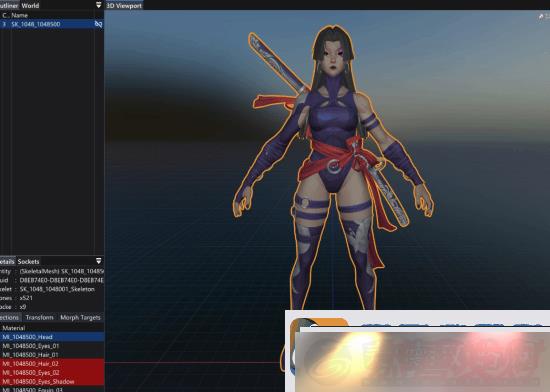Select the red MI_1048500_Hair_02 row
The height and width of the screenshot is (392, 550).
pos(52,364)
